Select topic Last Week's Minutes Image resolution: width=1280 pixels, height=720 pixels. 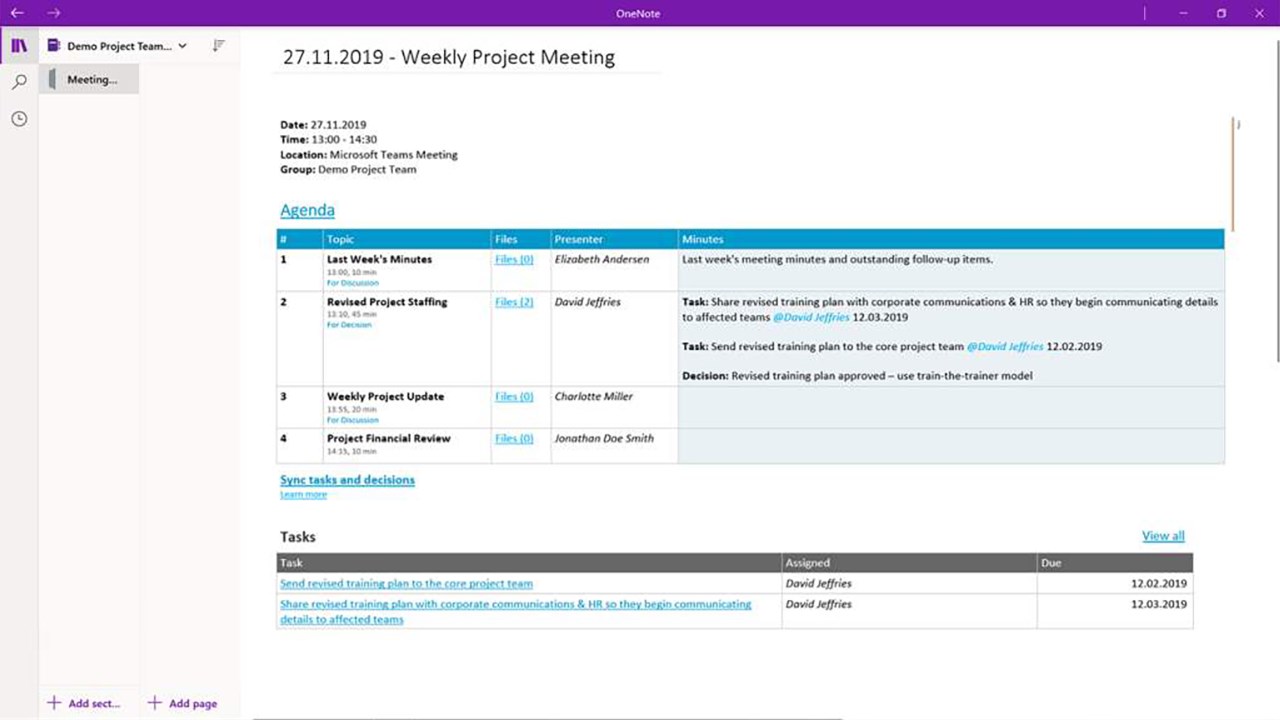click(379, 259)
